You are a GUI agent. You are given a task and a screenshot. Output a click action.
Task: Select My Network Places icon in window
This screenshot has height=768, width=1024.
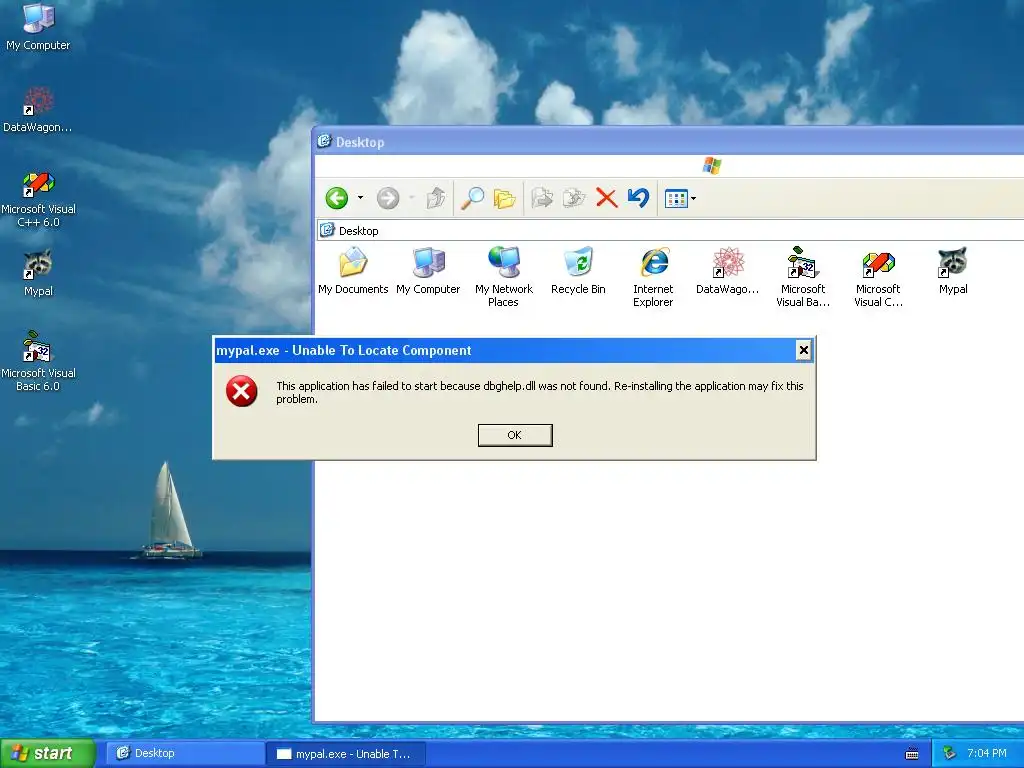click(x=504, y=277)
